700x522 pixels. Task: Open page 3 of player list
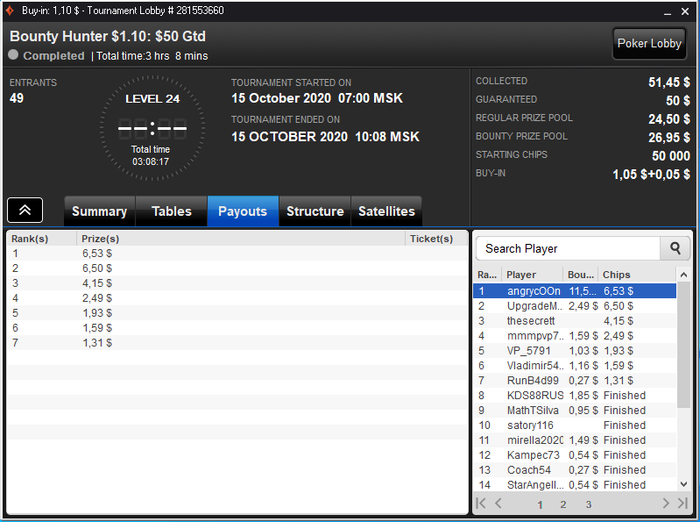588,505
